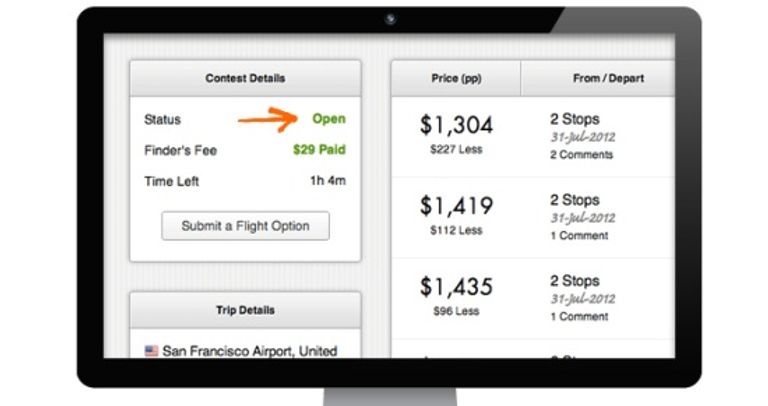Click the orange arrow pointing at Open

pos(268,119)
